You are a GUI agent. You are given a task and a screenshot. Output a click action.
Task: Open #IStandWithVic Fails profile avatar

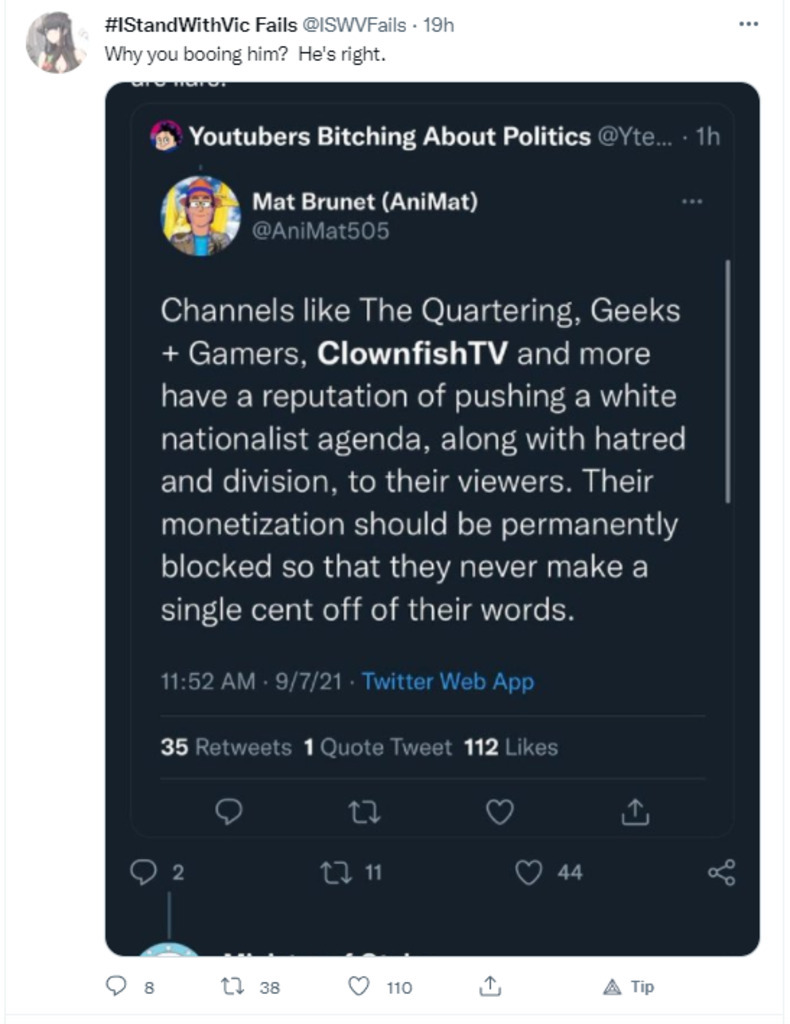tap(56, 42)
